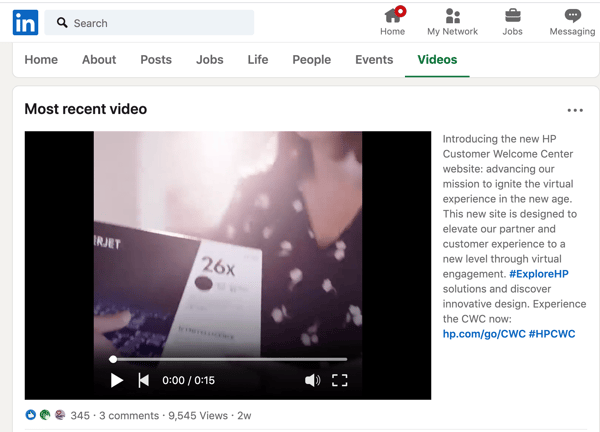This screenshot has height=432, width=600.
Task: Click the middle of the video progress bar
Action: pyautogui.click(x=230, y=359)
